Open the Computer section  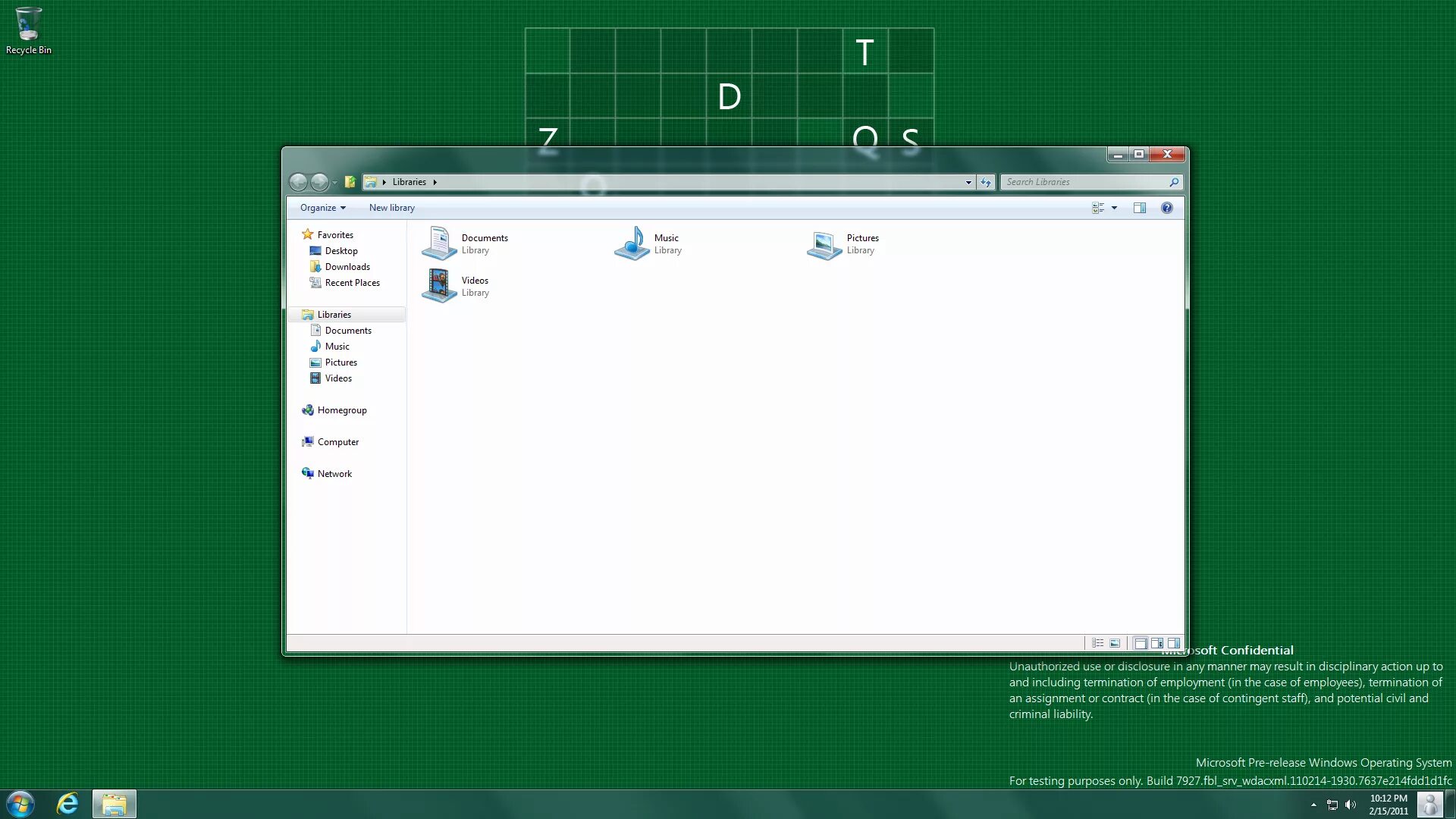coord(338,441)
